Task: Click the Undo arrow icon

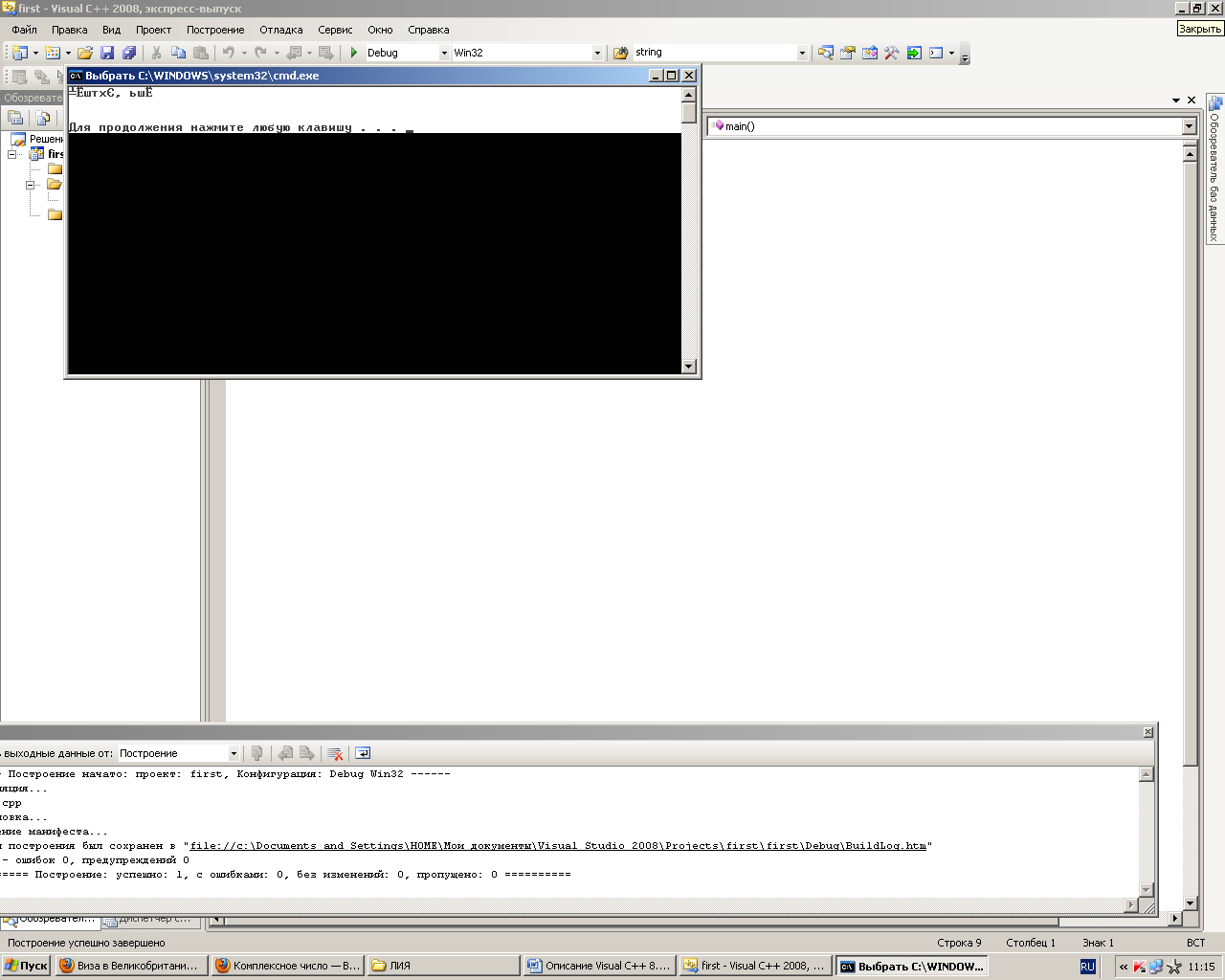Action: tap(229, 53)
